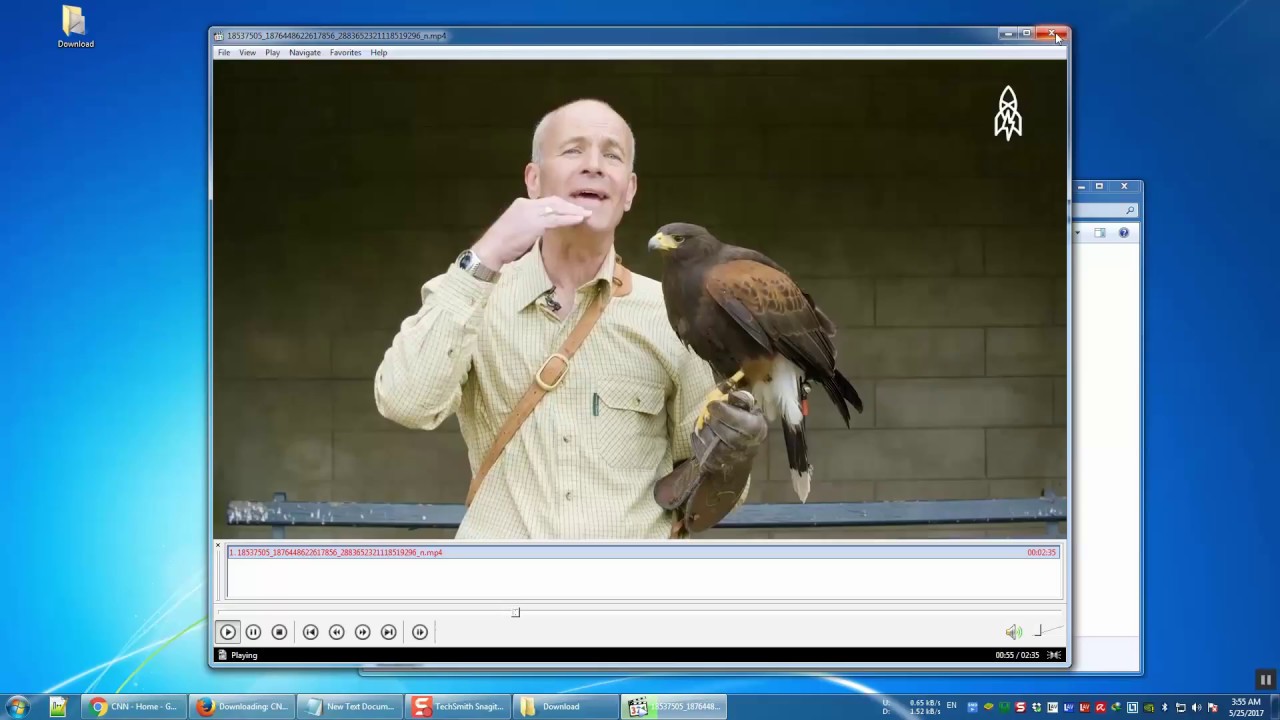This screenshot has width=1280, height=720.
Task: Switch to TechSmith Snagit taskbar window
Action: click(x=458, y=707)
